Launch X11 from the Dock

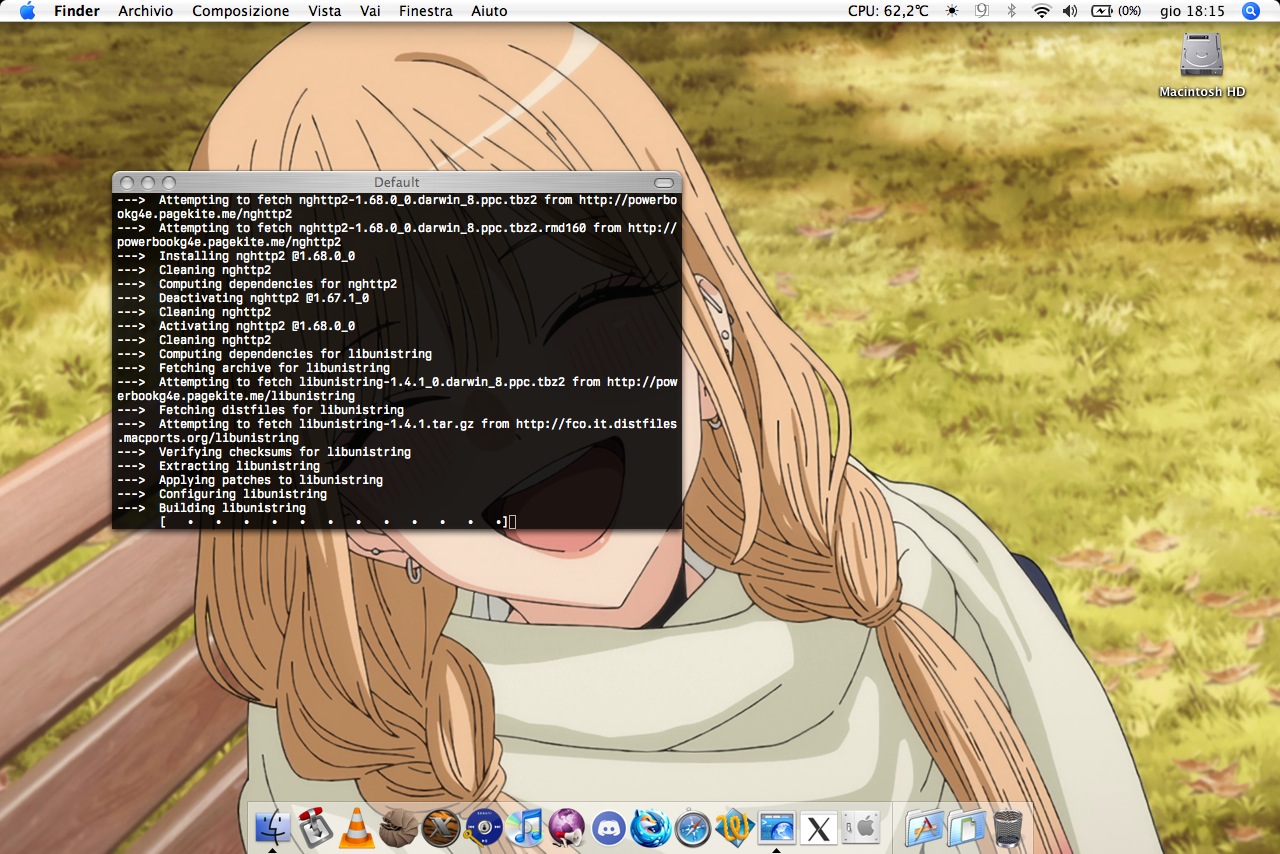point(818,828)
